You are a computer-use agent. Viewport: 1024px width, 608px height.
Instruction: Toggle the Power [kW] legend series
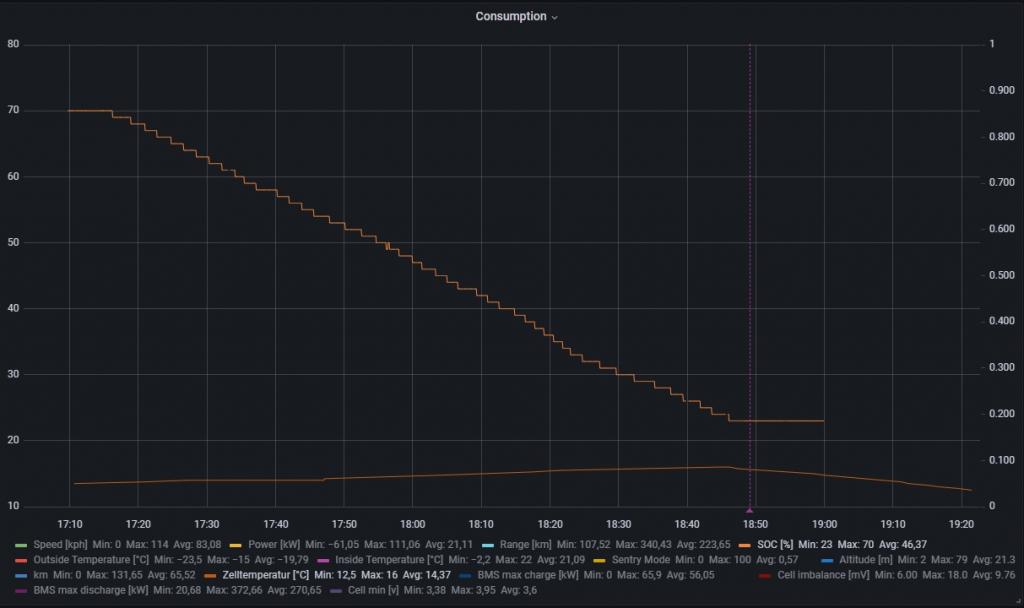point(274,544)
